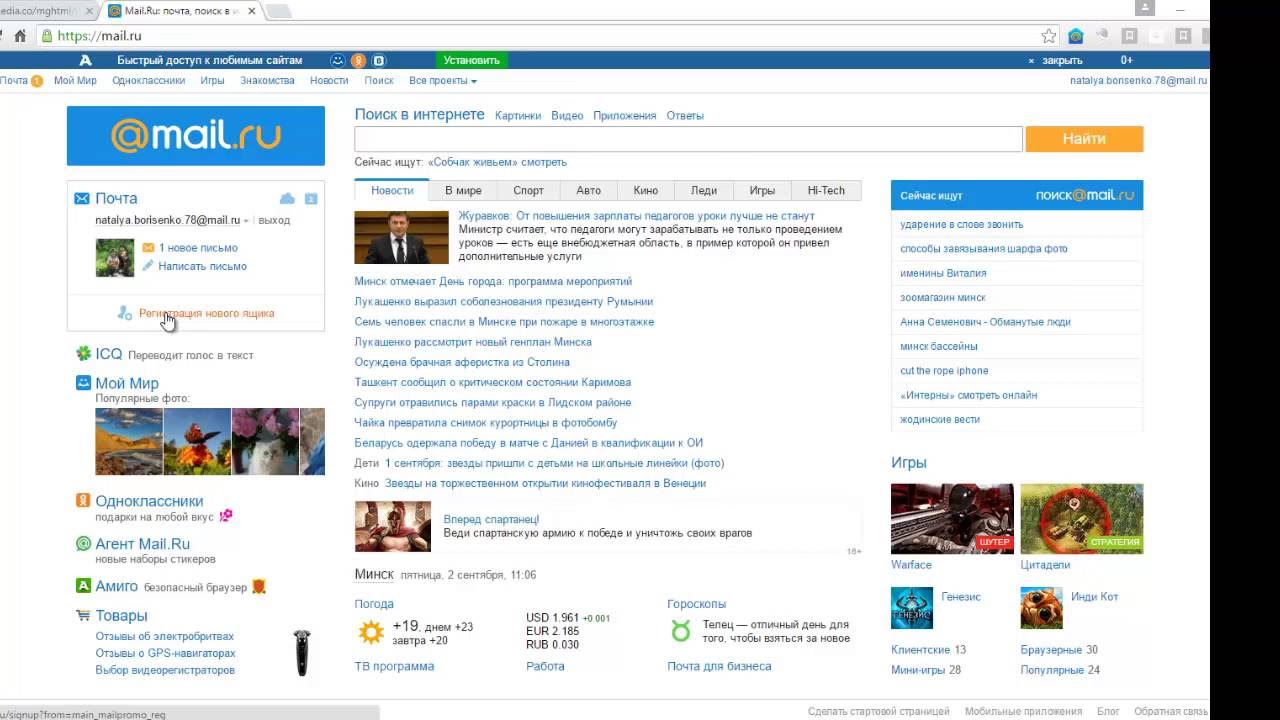Open the Warface game thumbnail
The height and width of the screenshot is (720, 1280).
pos(952,518)
